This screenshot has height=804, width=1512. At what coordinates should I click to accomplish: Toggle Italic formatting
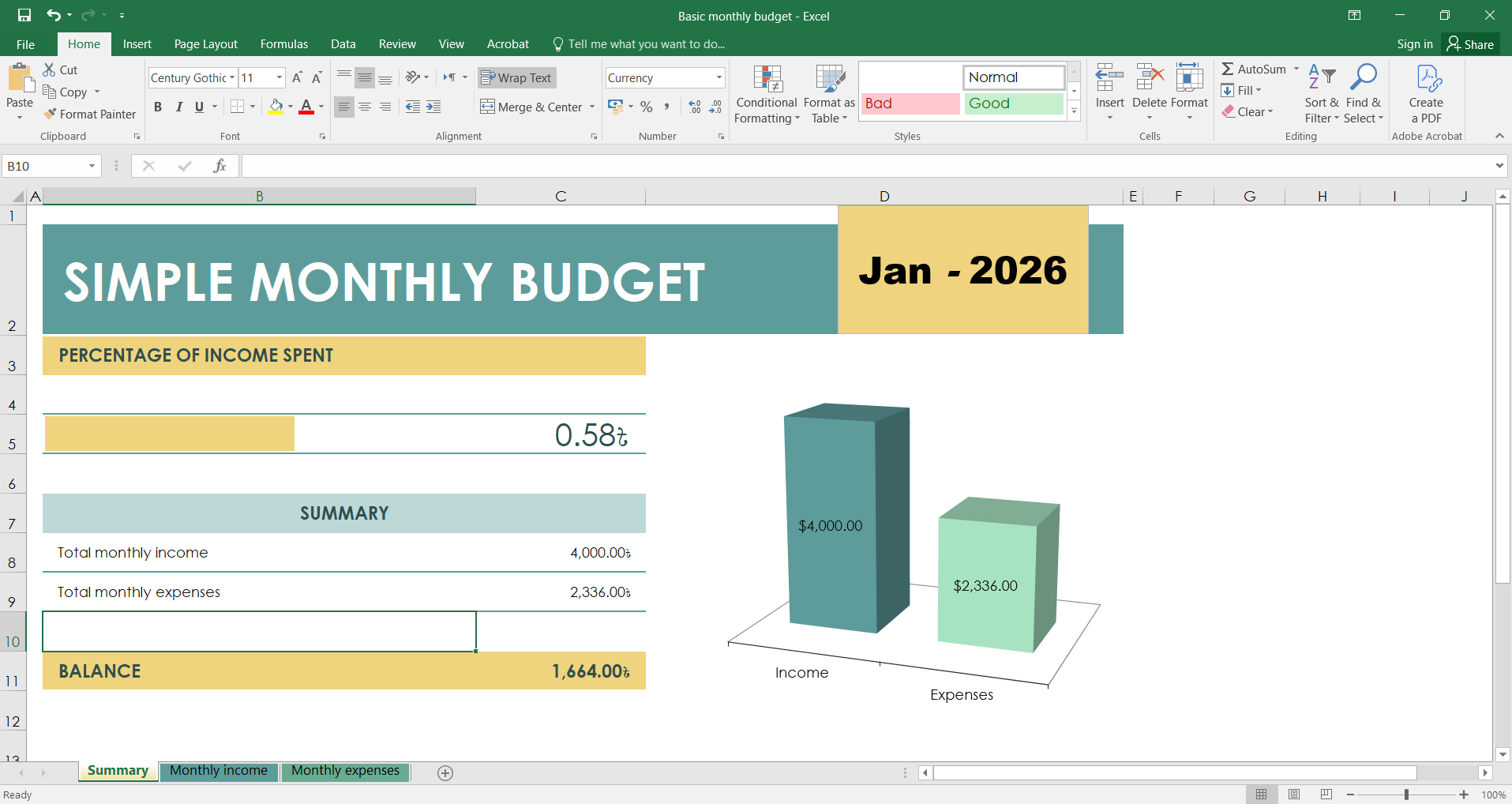click(178, 107)
